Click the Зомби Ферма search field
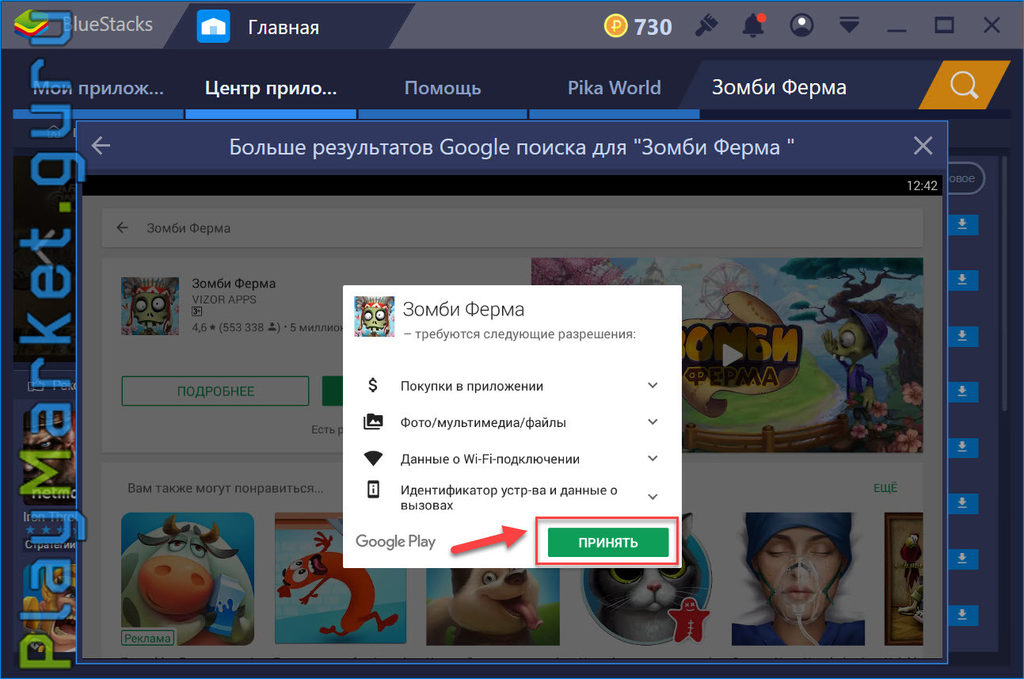 click(x=513, y=228)
